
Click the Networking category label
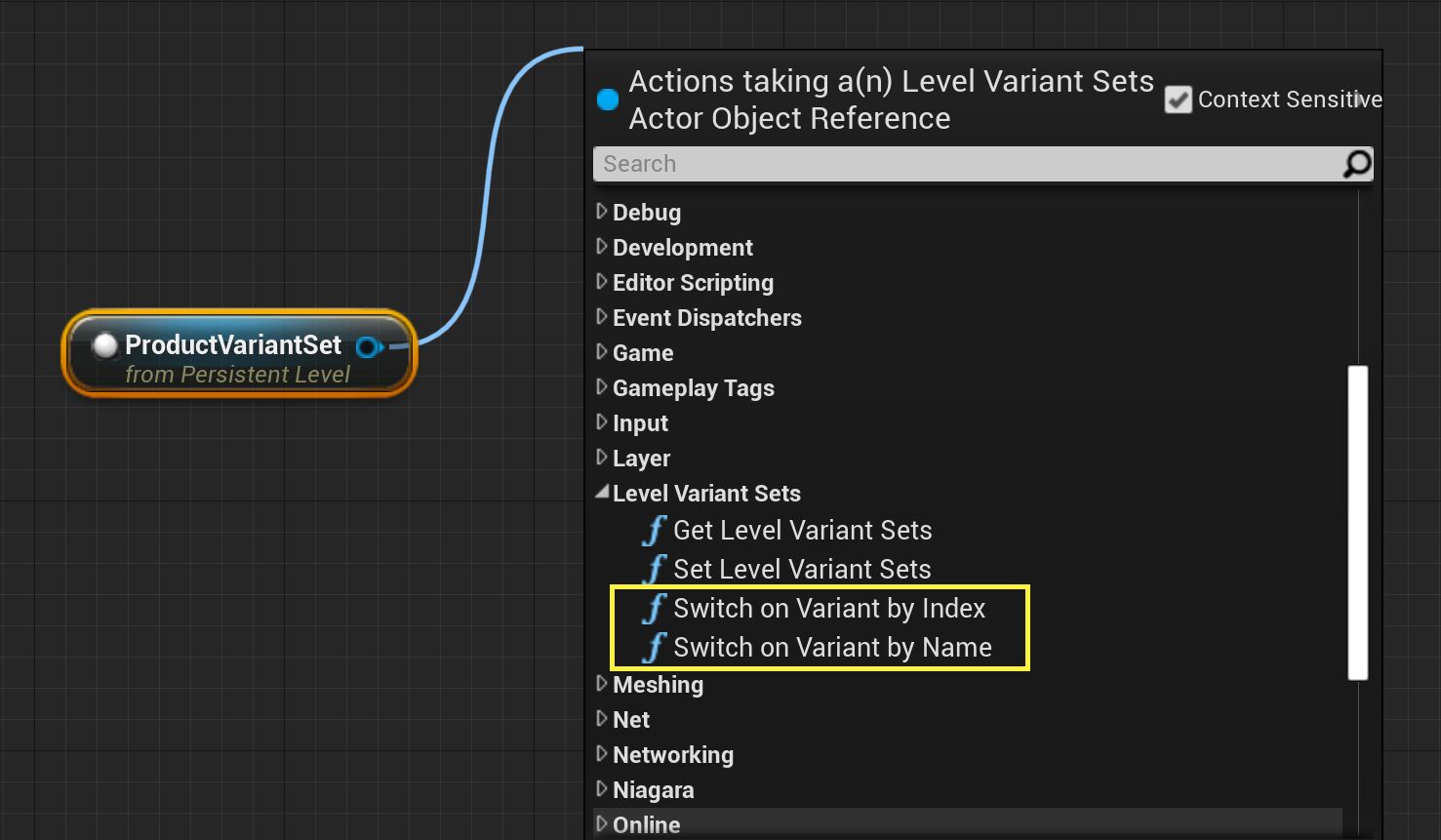pos(673,755)
